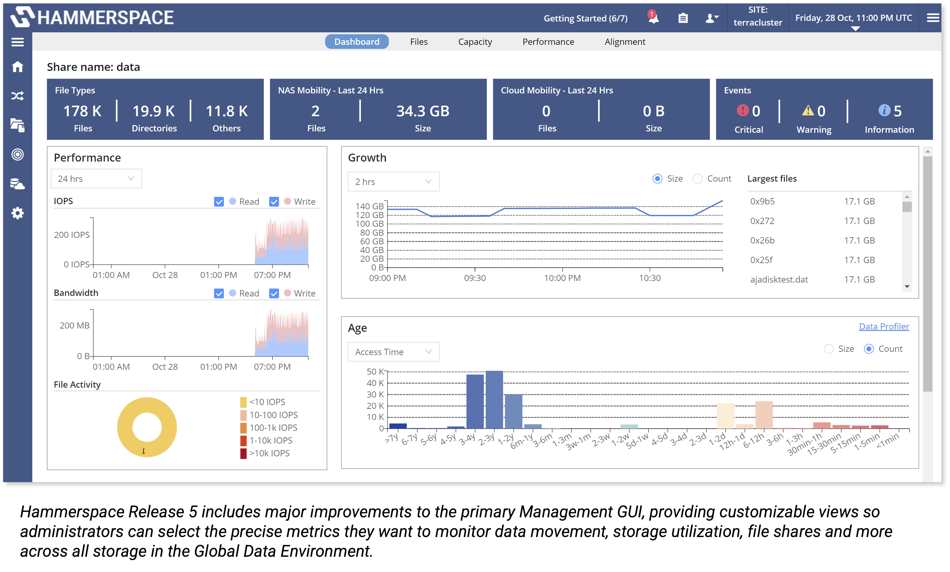Open the cloud storage sidebar icon
The height and width of the screenshot is (572, 950).
(18, 184)
